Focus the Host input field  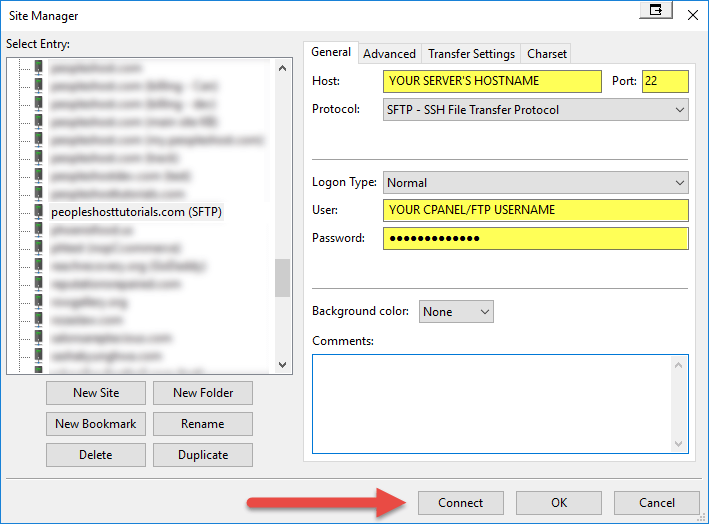point(492,81)
